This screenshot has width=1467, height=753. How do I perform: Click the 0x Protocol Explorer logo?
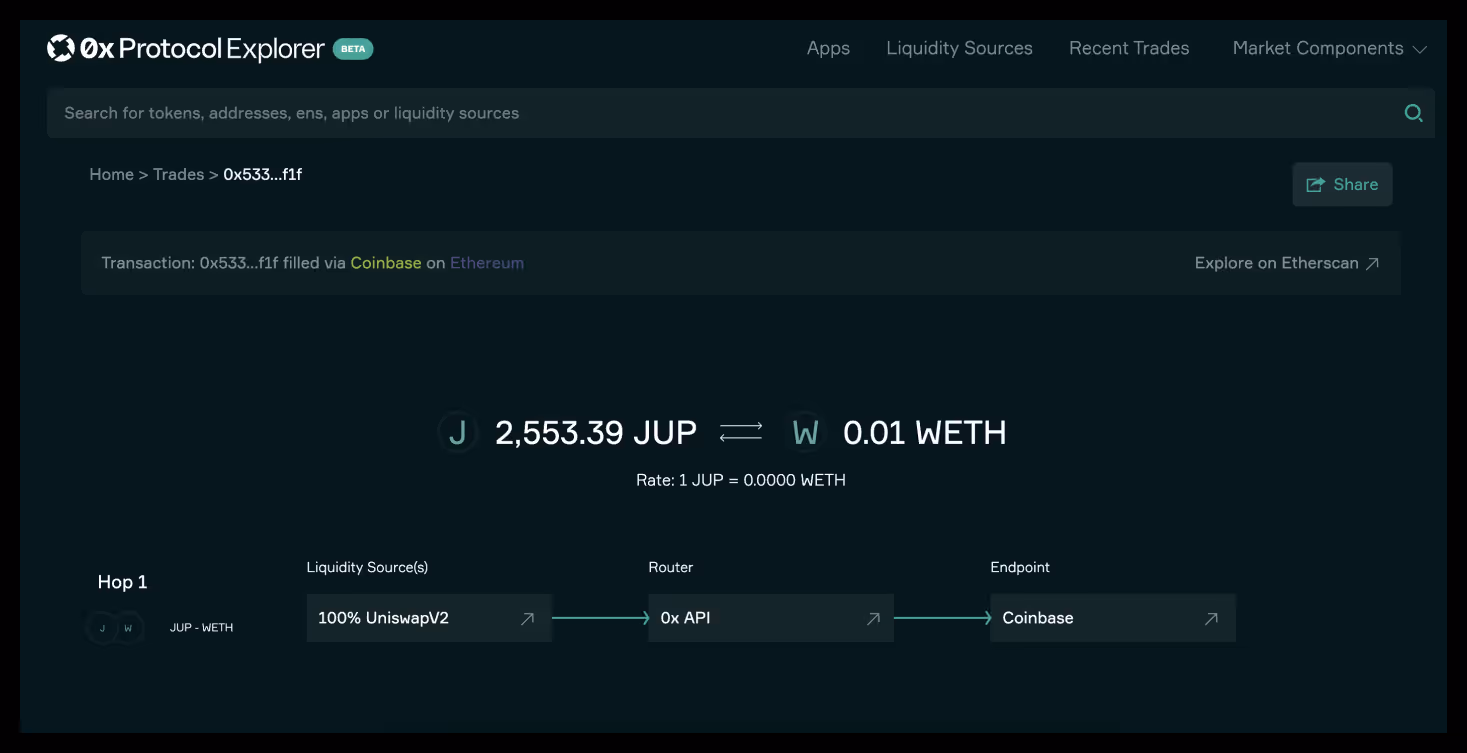[186, 48]
